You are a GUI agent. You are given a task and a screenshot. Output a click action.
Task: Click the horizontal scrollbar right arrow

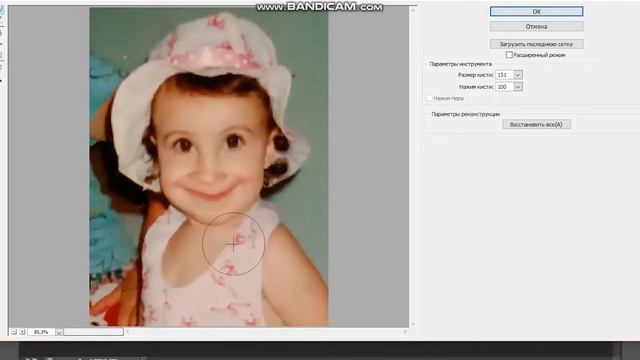pyautogui.click(x=405, y=332)
